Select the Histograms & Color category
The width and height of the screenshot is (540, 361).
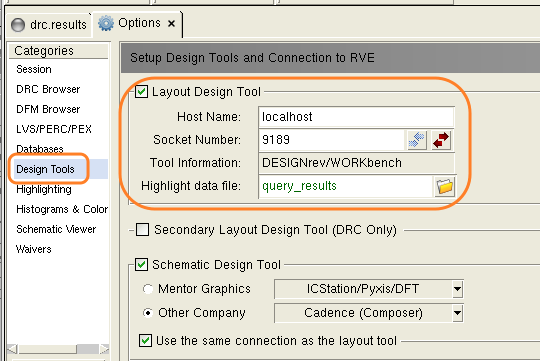[62, 209]
